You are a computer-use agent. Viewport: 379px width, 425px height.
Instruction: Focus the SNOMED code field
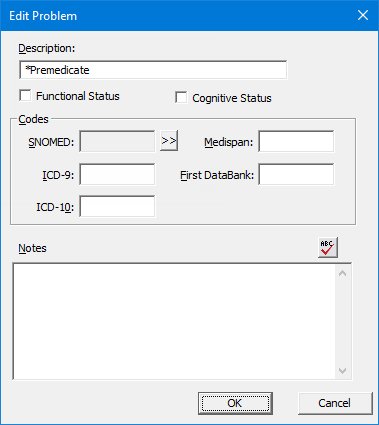[117, 141]
